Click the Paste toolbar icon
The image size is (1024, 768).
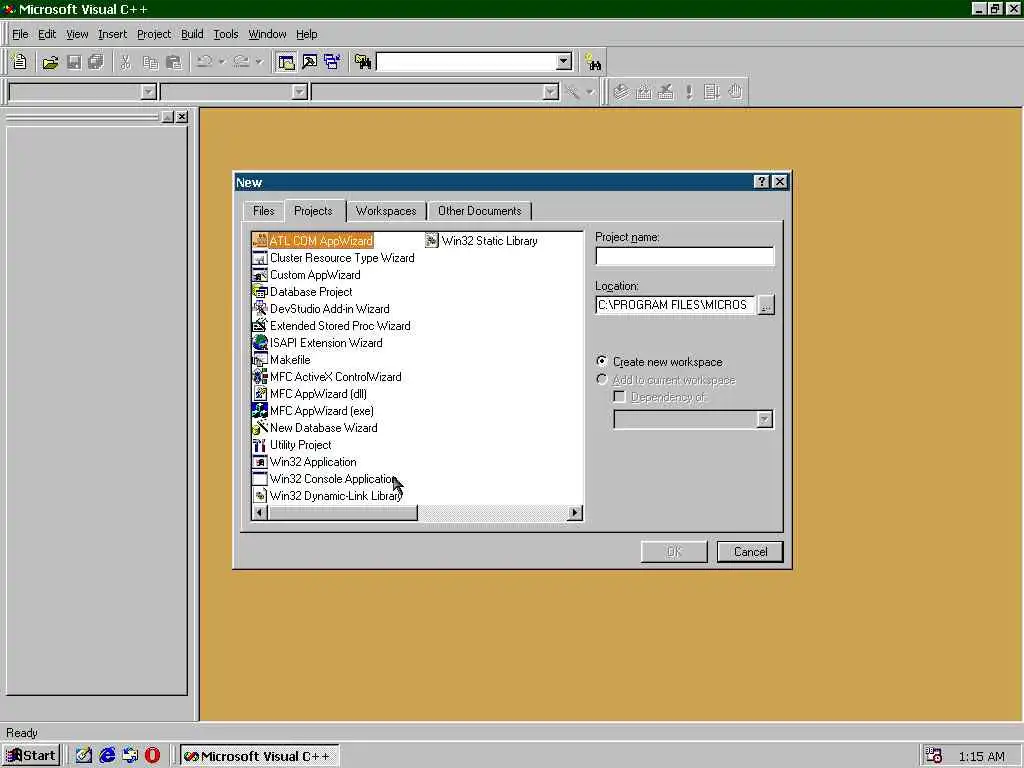click(x=174, y=62)
